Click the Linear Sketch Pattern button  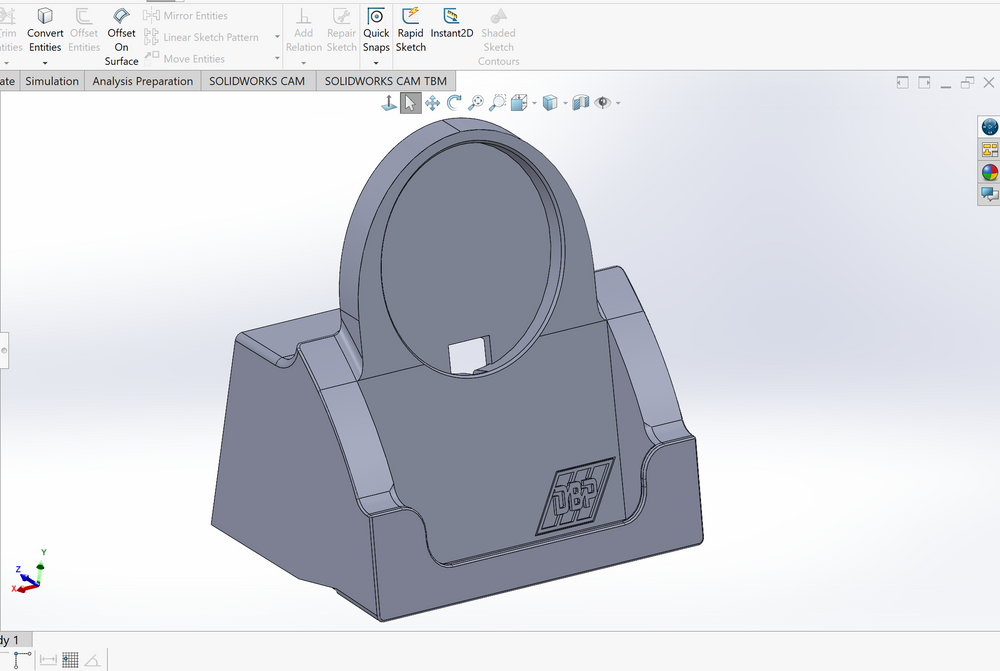(202, 37)
